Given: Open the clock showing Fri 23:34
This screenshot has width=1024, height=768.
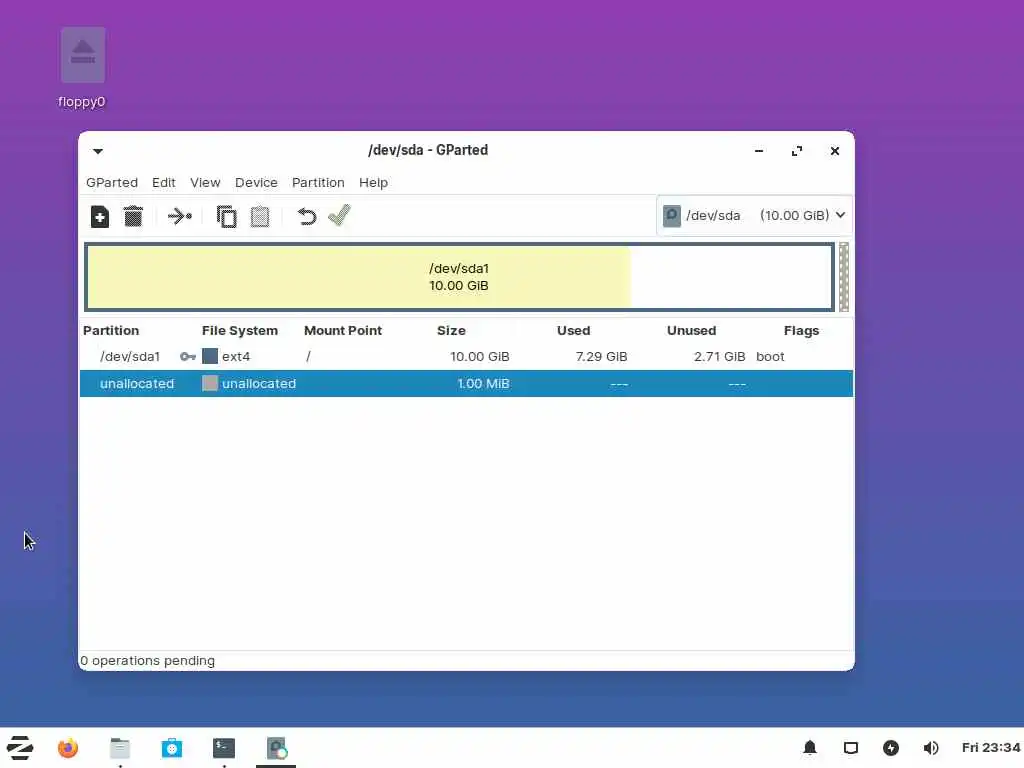Looking at the screenshot, I should 990,747.
